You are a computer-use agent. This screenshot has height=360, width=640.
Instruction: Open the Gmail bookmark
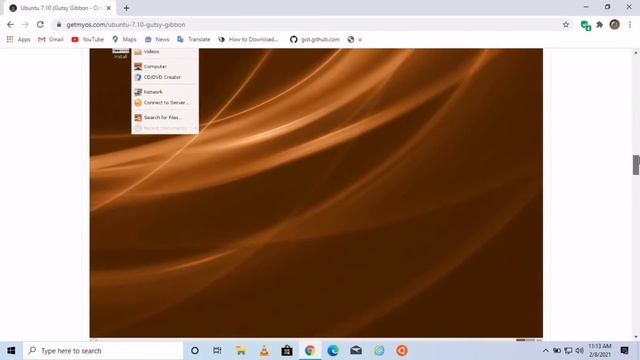[x=51, y=39]
